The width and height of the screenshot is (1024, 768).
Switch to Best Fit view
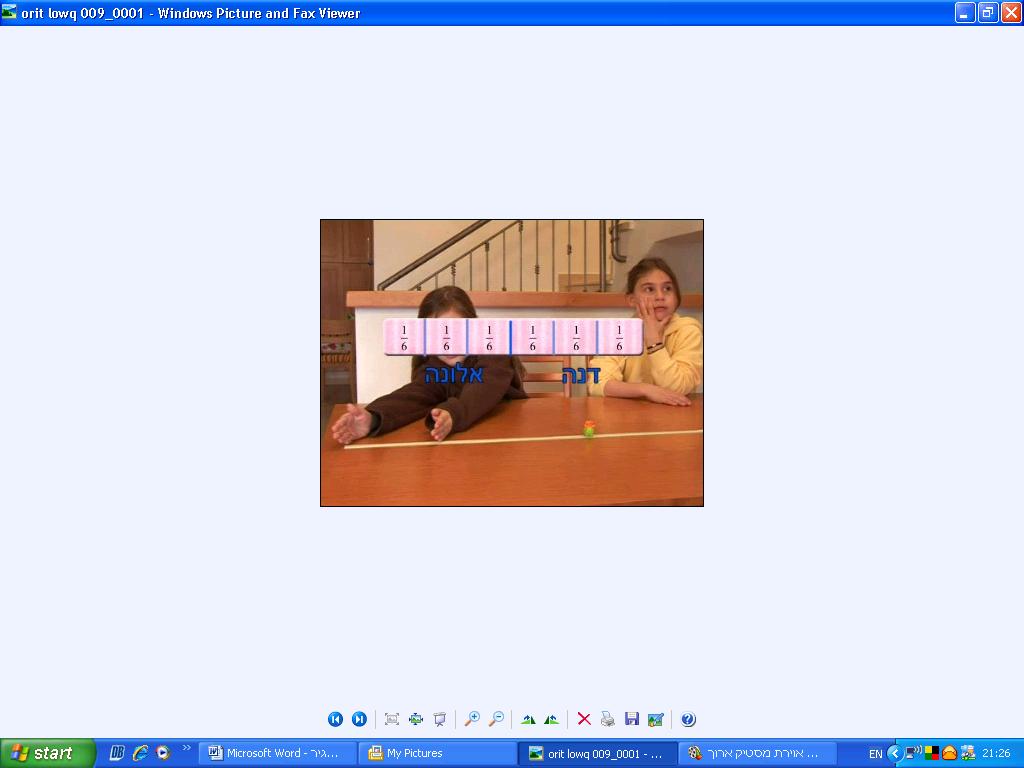392,719
